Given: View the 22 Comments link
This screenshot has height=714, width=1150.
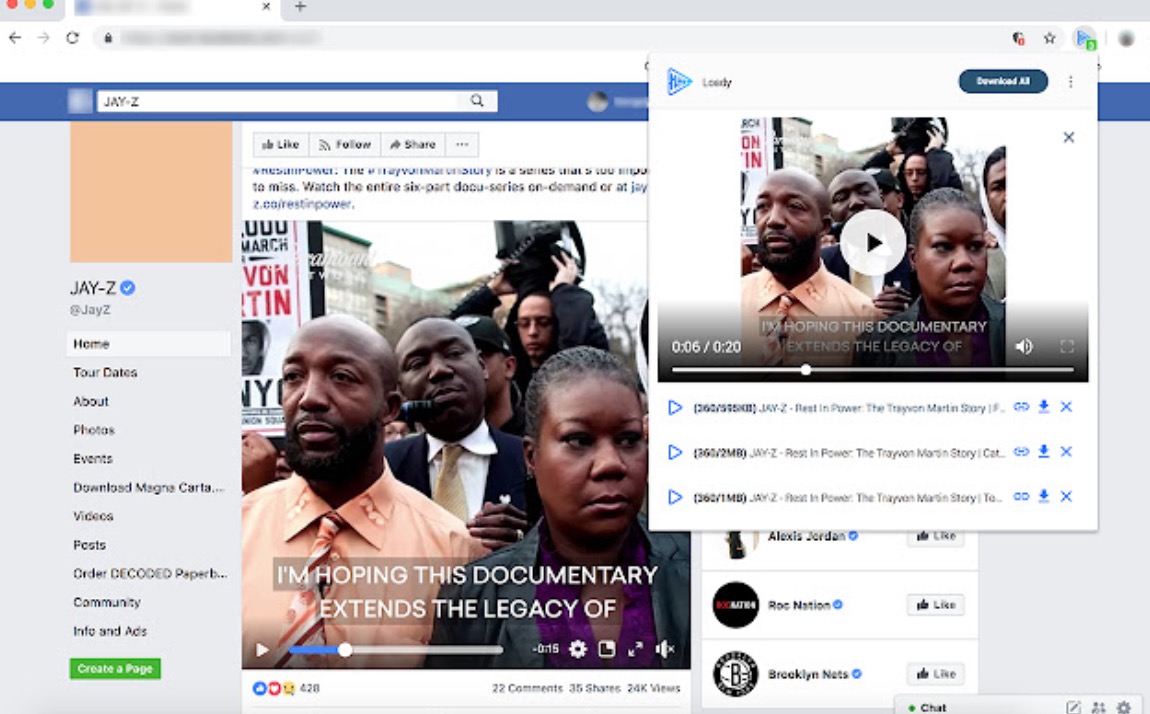Looking at the screenshot, I should 527,688.
